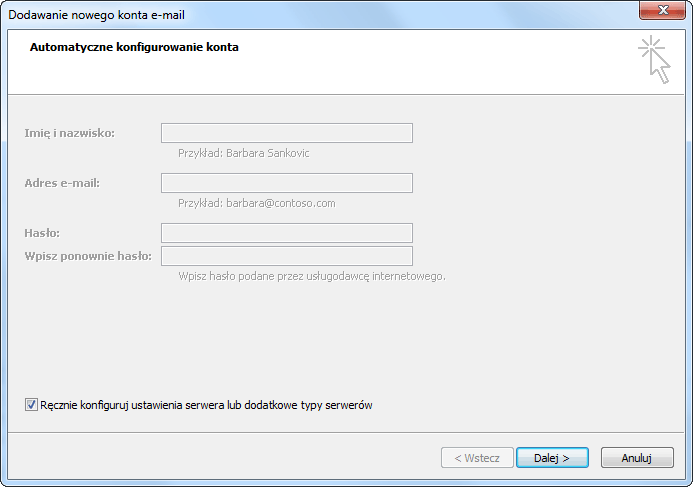Go back with the < Wstecz button
This screenshot has height=487, width=693.
pos(477,458)
